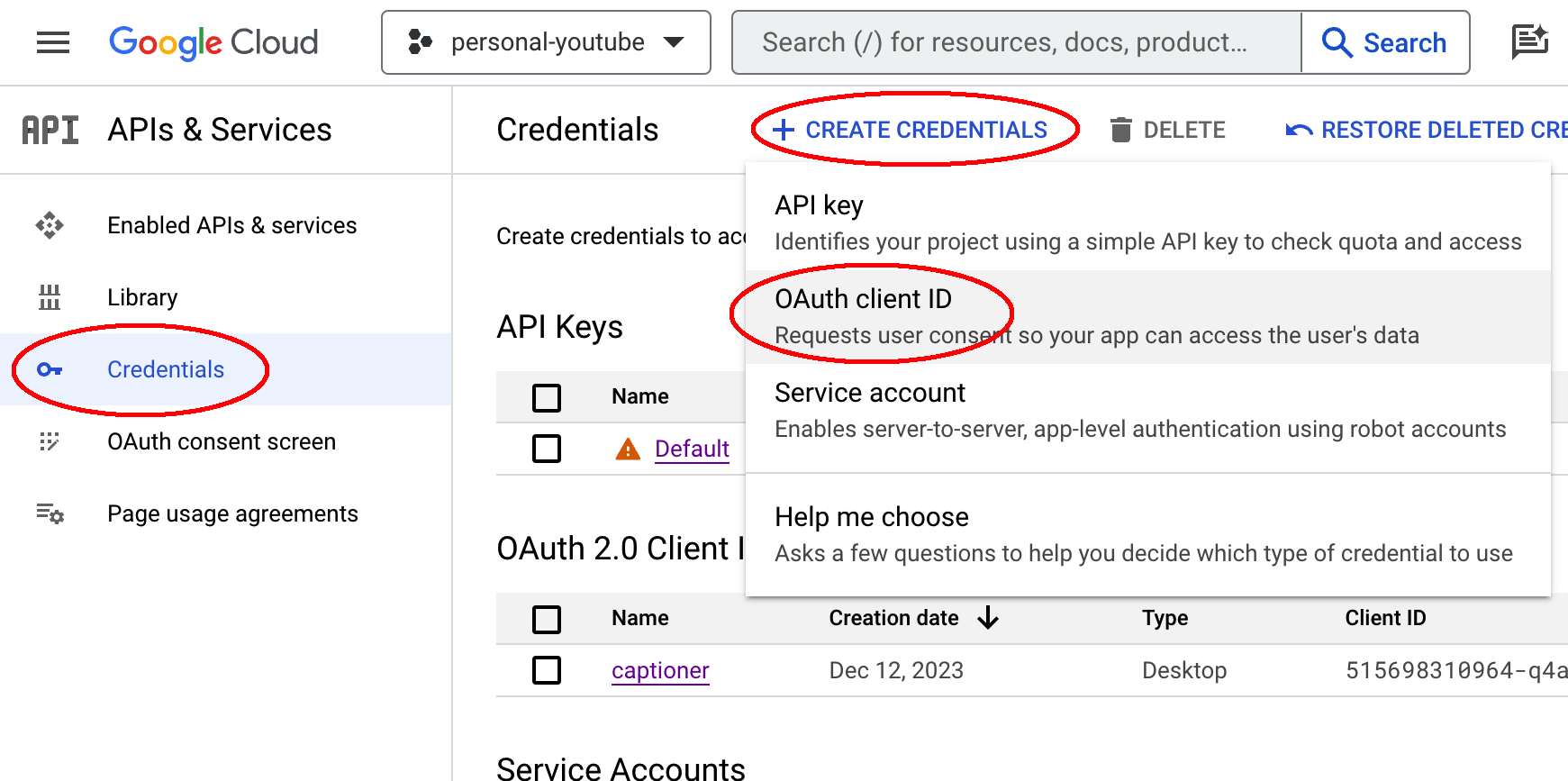Viewport: 1568px width, 781px height.
Task: Choose API key from the dropdown menu
Action: [x=1148, y=222]
